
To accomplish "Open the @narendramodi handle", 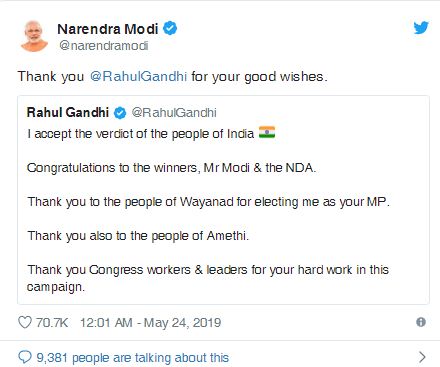I will [x=103, y=45].
